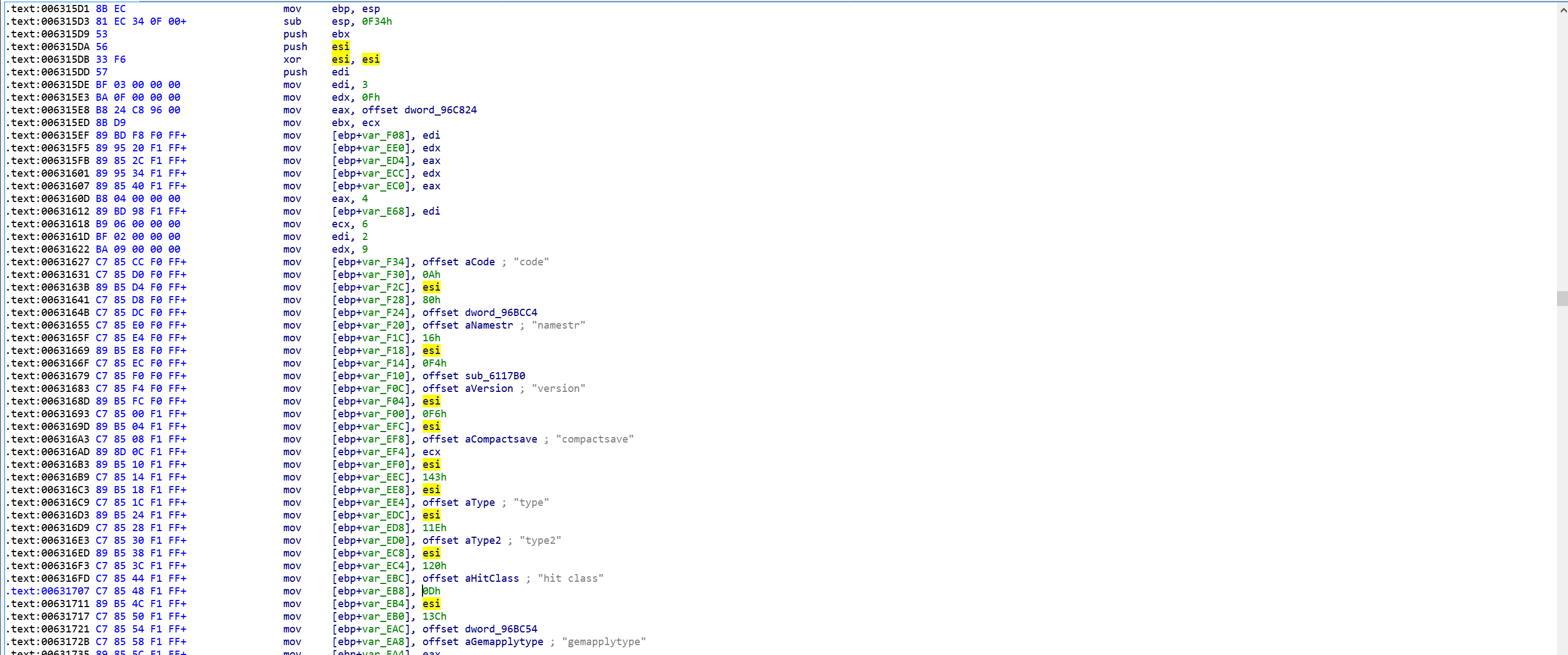Screen dimensions: 1568x655
Task: Click var_F08 in mov instruction
Action: (x=383, y=135)
